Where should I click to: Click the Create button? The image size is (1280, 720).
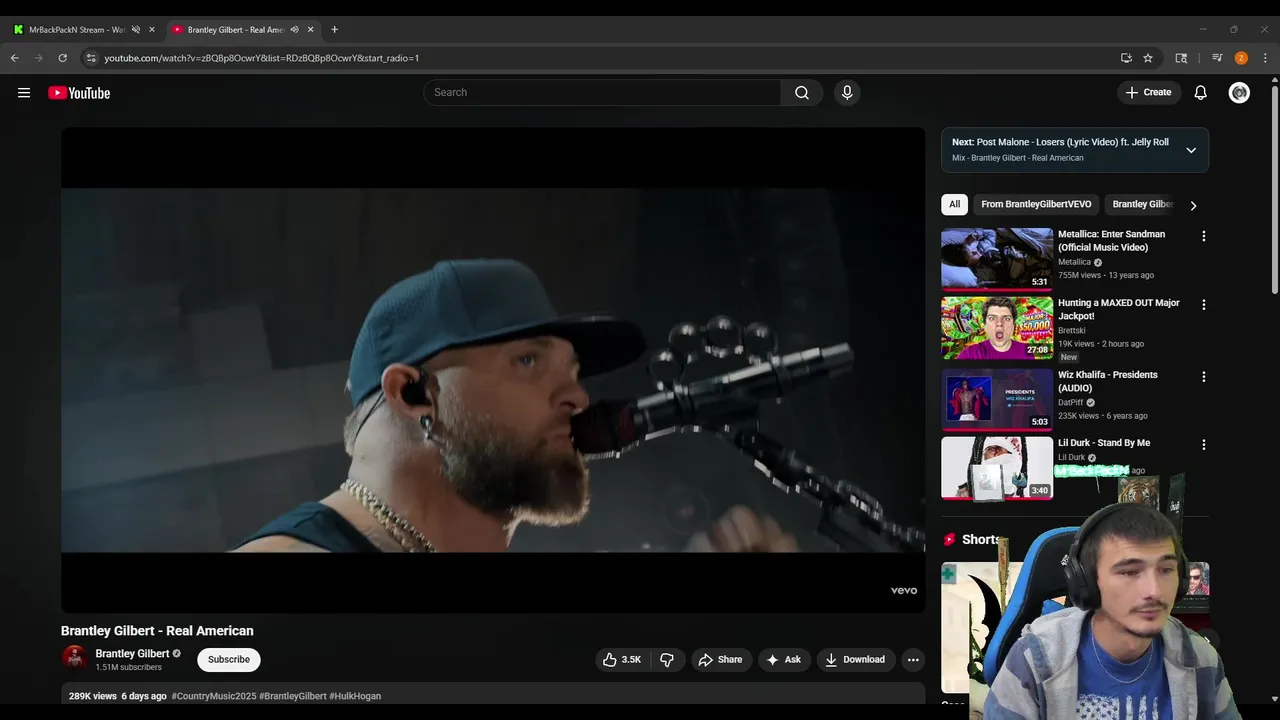[x=1148, y=93]
